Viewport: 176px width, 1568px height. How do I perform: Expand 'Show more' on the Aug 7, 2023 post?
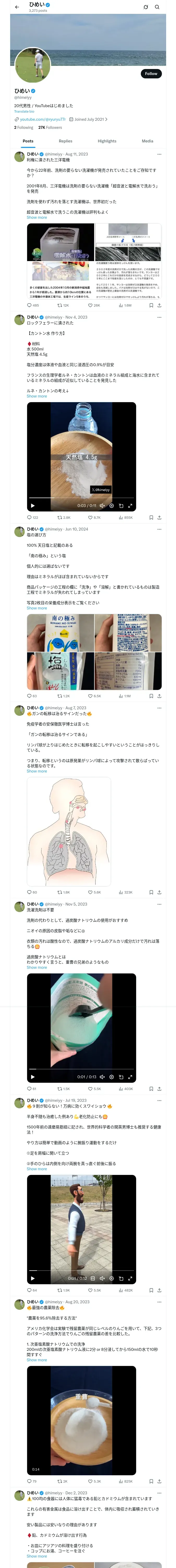coord(37,771)
